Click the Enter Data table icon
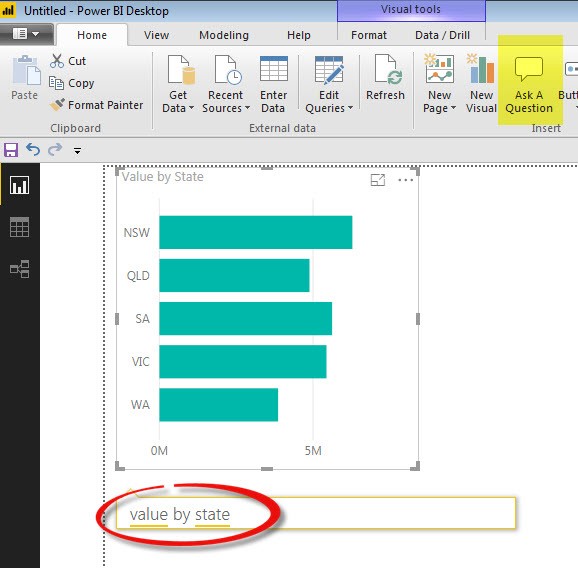The width and height of the screenshot is (578, 568). pos(274,69)
